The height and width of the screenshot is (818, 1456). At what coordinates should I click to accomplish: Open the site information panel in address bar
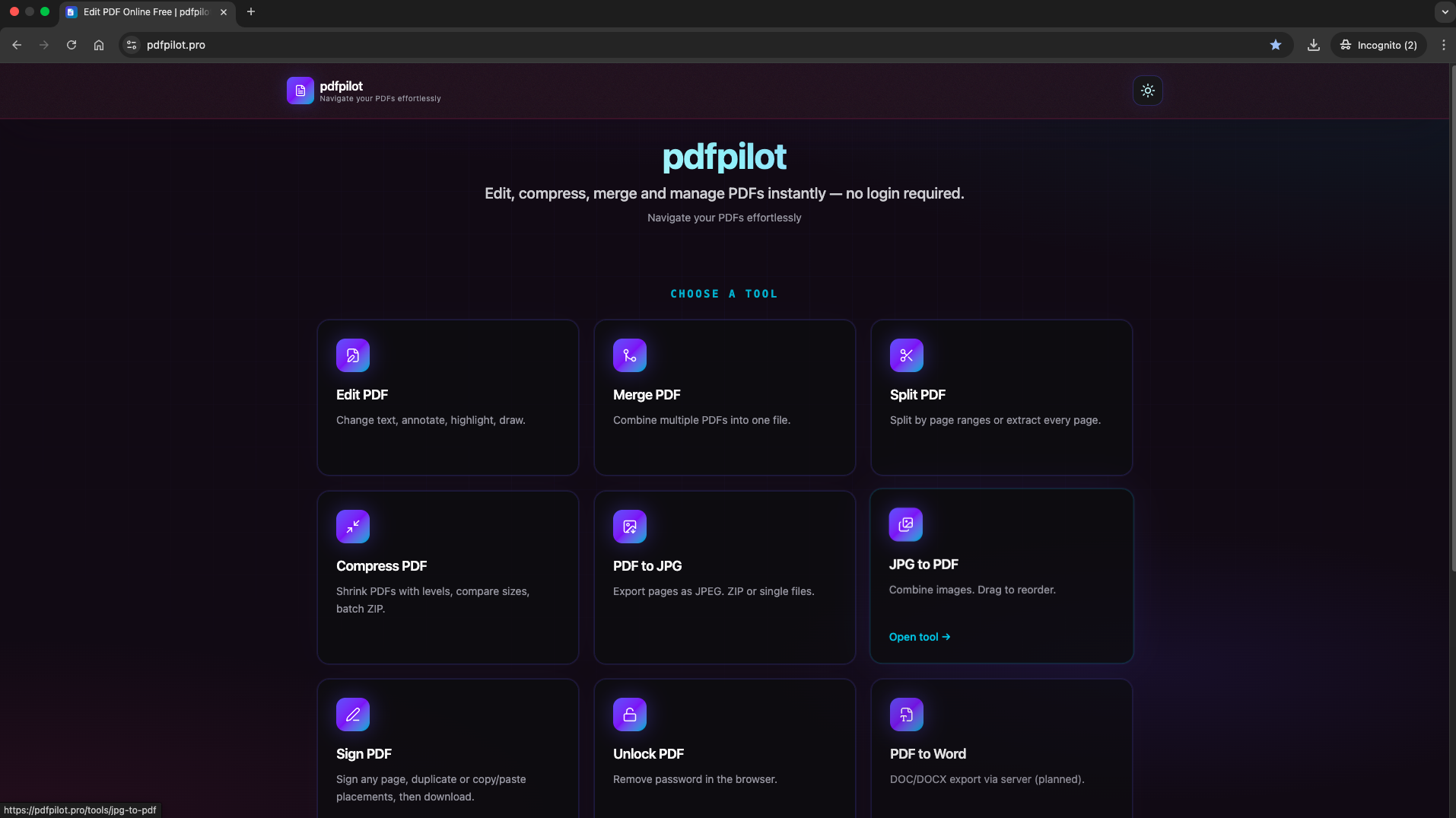[131, 45]
